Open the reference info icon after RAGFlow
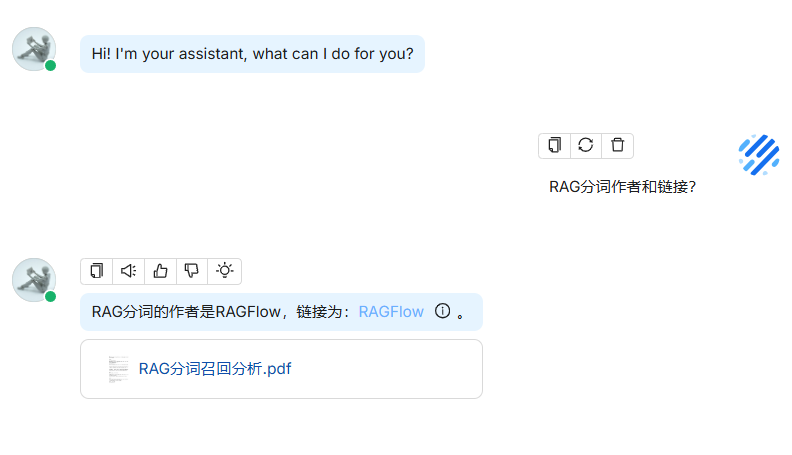Viewport: 792px width, 455px height. click(442, 311)
